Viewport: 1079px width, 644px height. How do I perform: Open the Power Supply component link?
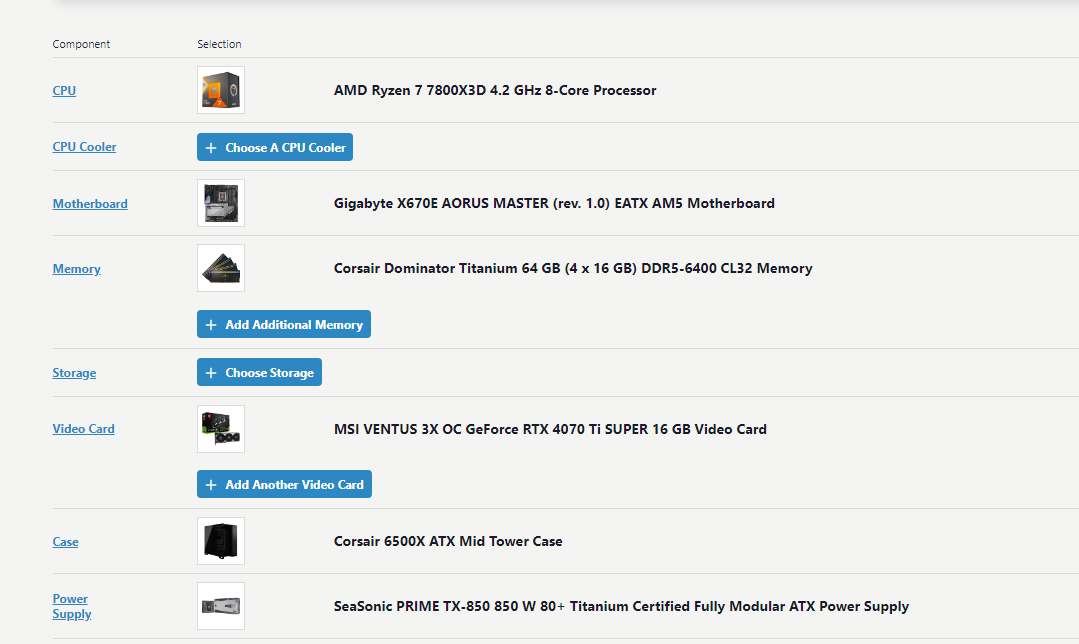point(72,606)
